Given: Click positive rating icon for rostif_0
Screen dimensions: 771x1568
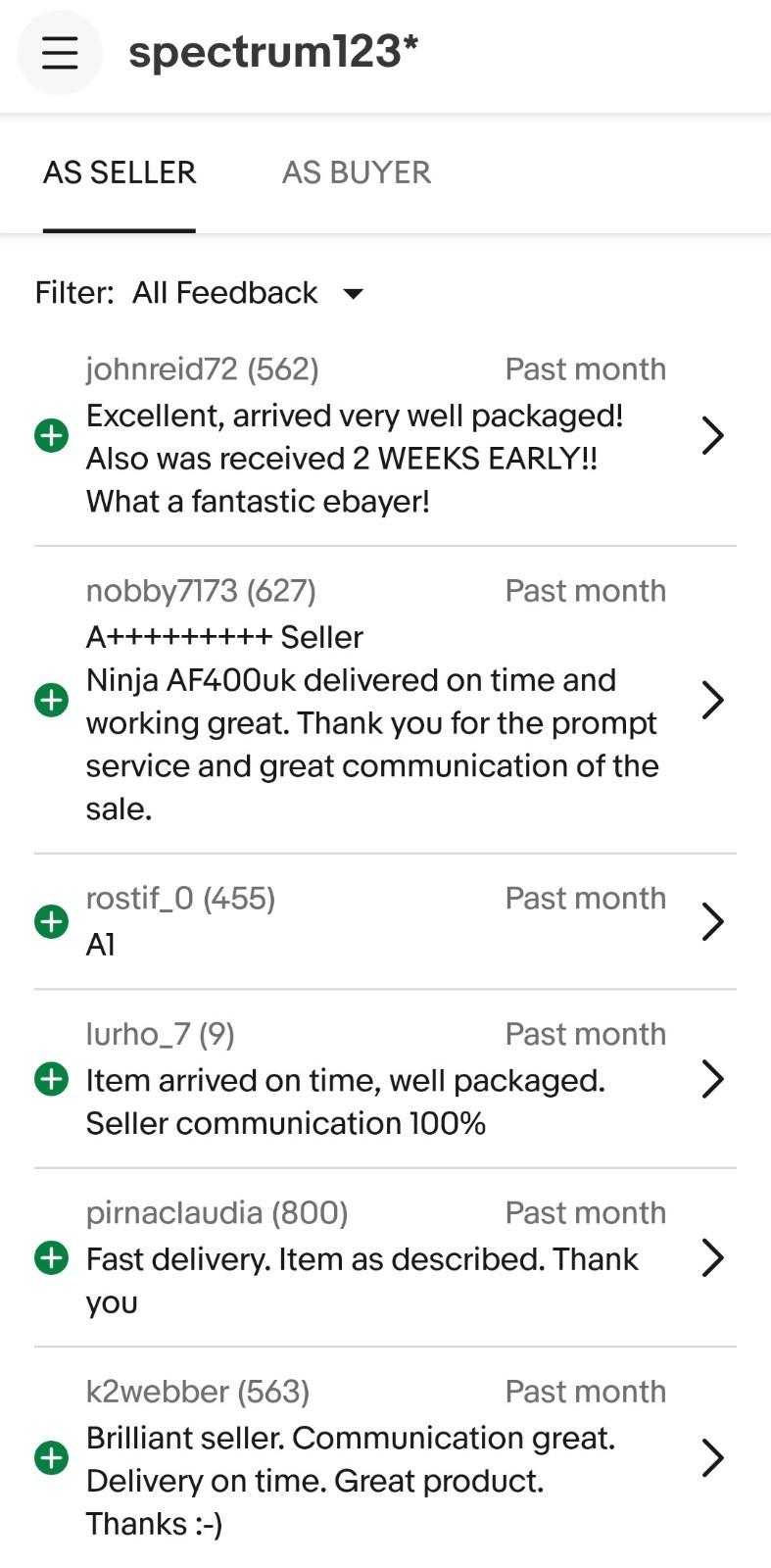Looking at the screenshot, I should [x=52, y=921].
